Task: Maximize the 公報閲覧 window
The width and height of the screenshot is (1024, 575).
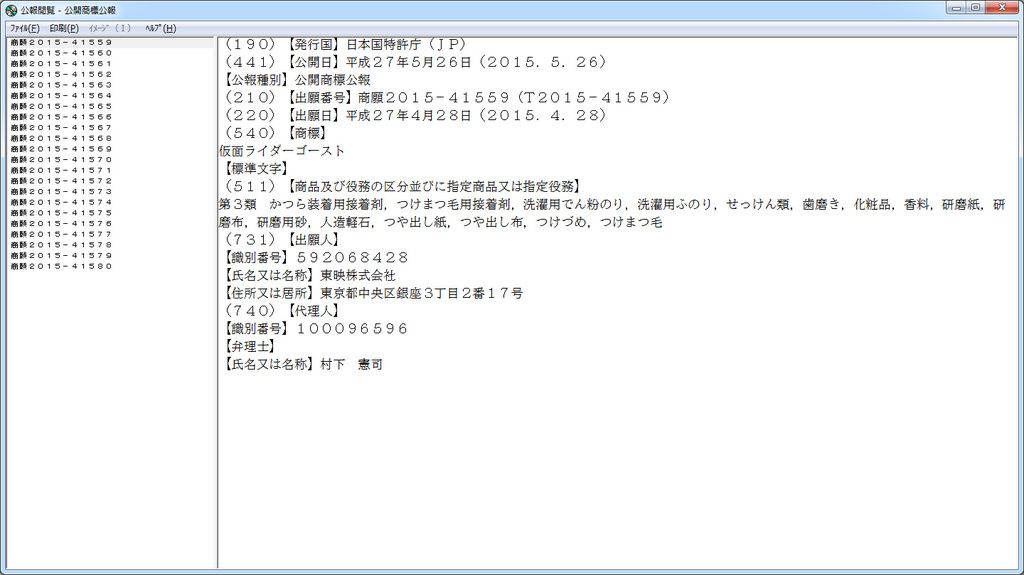Action: point(975,8)
